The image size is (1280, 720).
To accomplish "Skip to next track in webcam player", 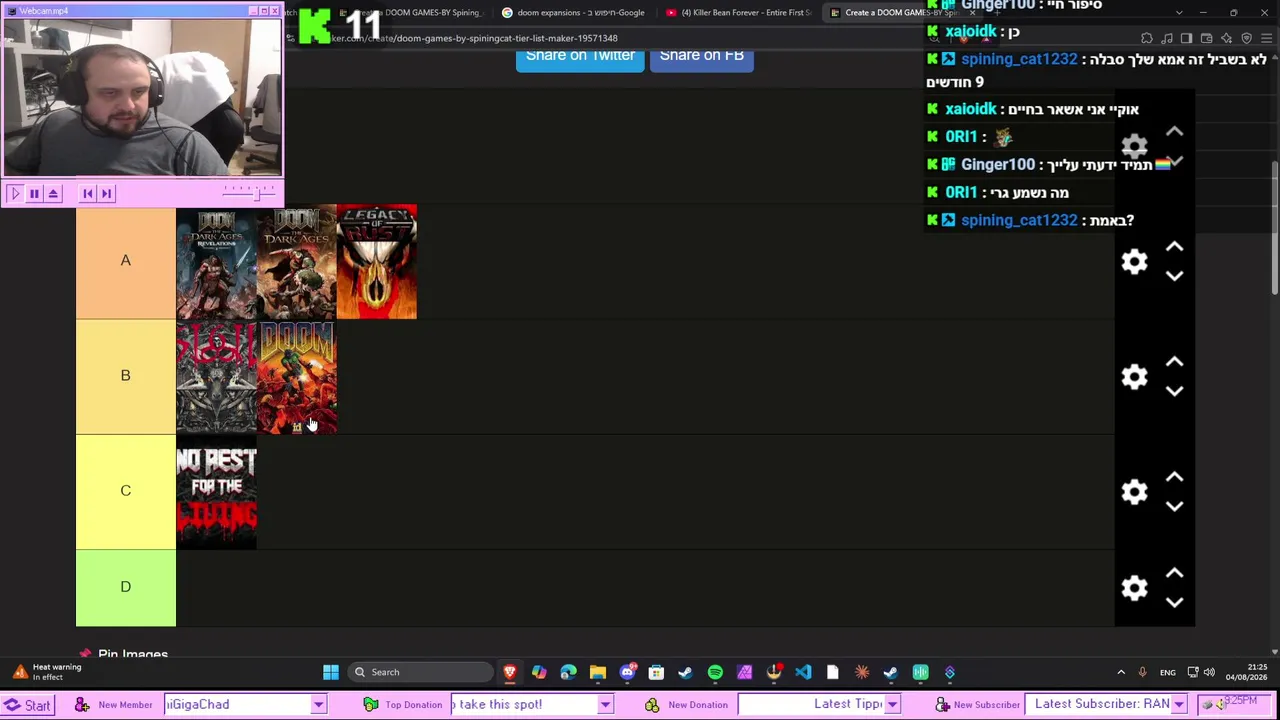I will click(107, 193).
